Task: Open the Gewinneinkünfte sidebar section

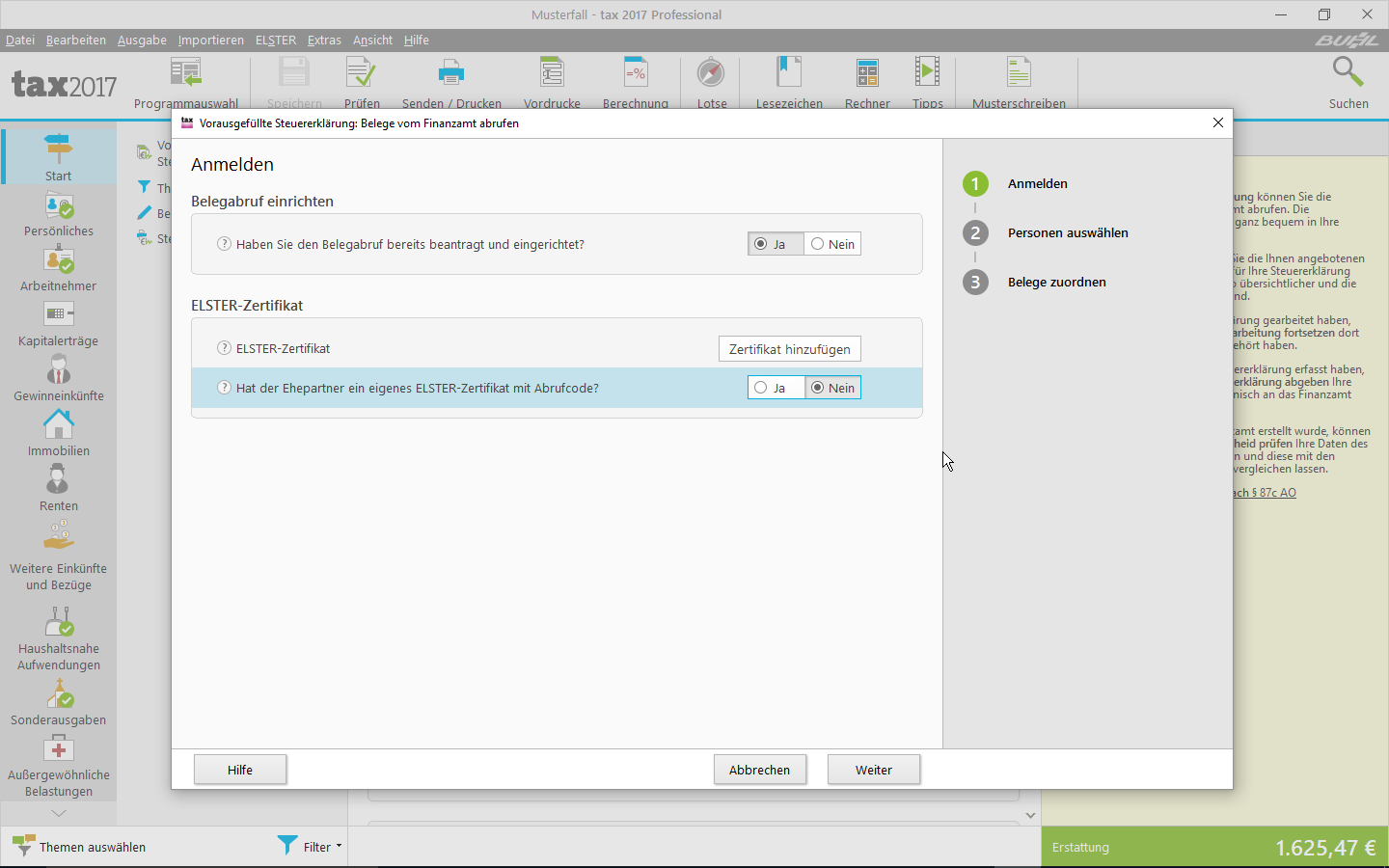Action: coord(59,378)
